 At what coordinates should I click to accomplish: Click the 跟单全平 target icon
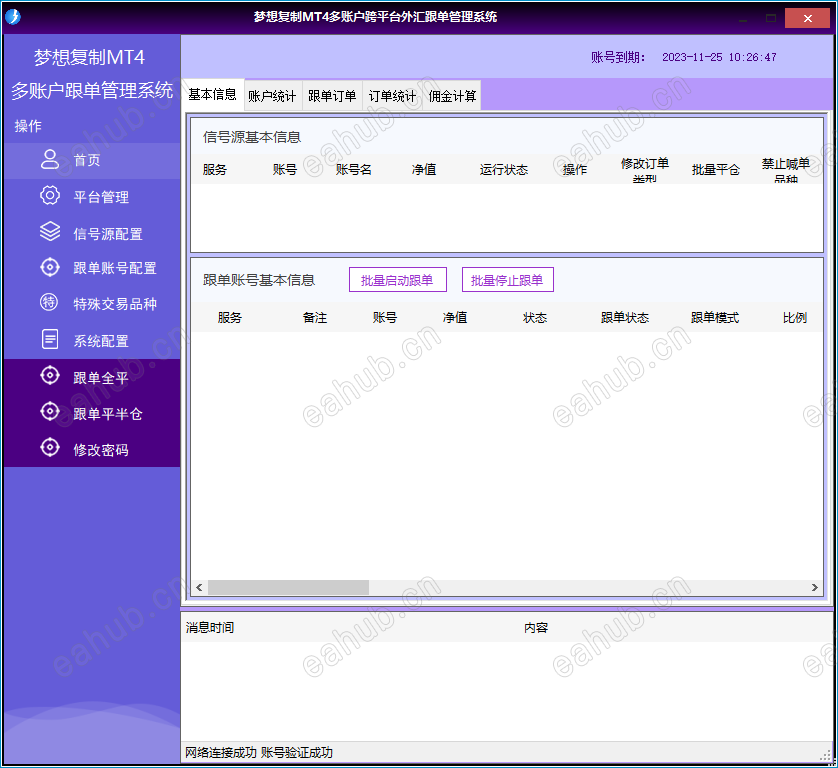tap(50, 376)
